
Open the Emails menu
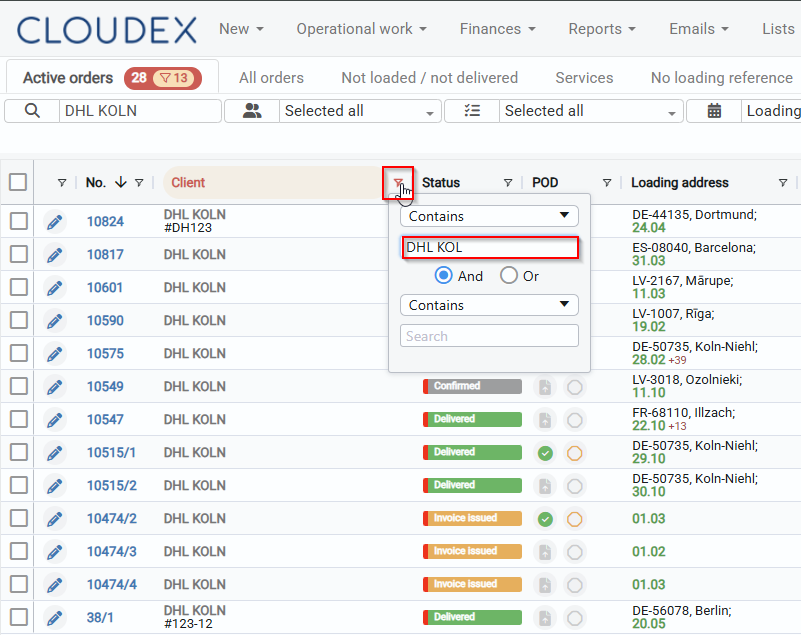699,29
